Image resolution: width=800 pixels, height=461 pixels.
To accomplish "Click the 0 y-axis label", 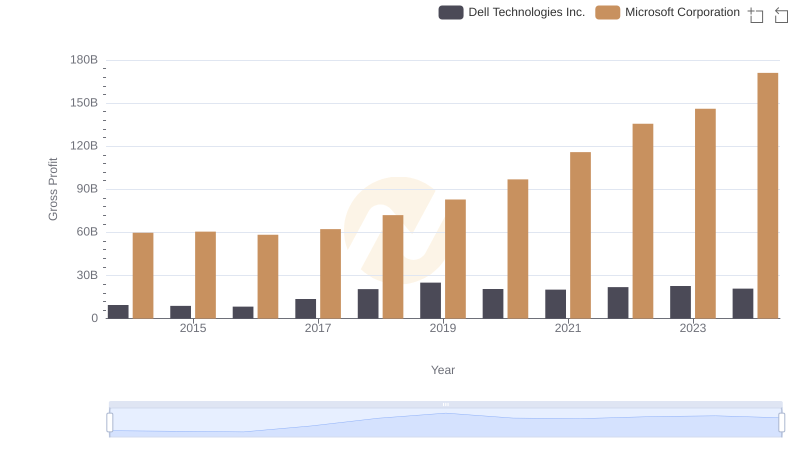I will [x=94, y=318].
